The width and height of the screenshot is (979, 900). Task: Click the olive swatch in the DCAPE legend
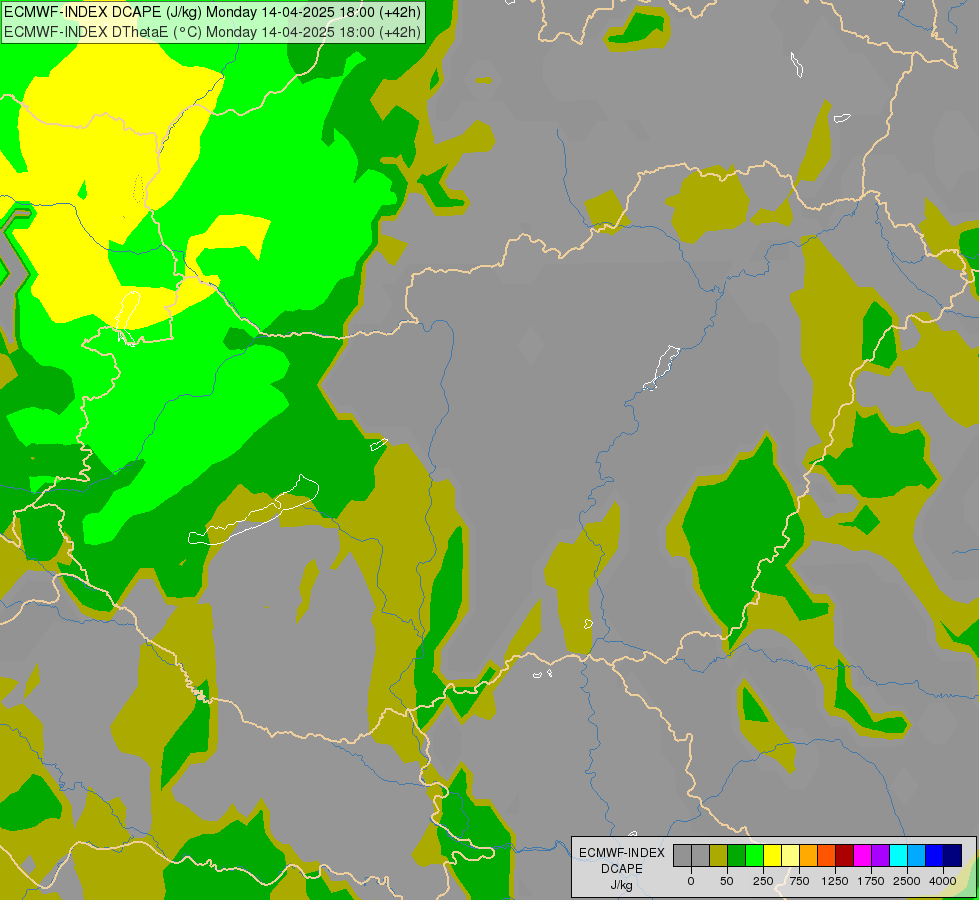click(719, 855)
